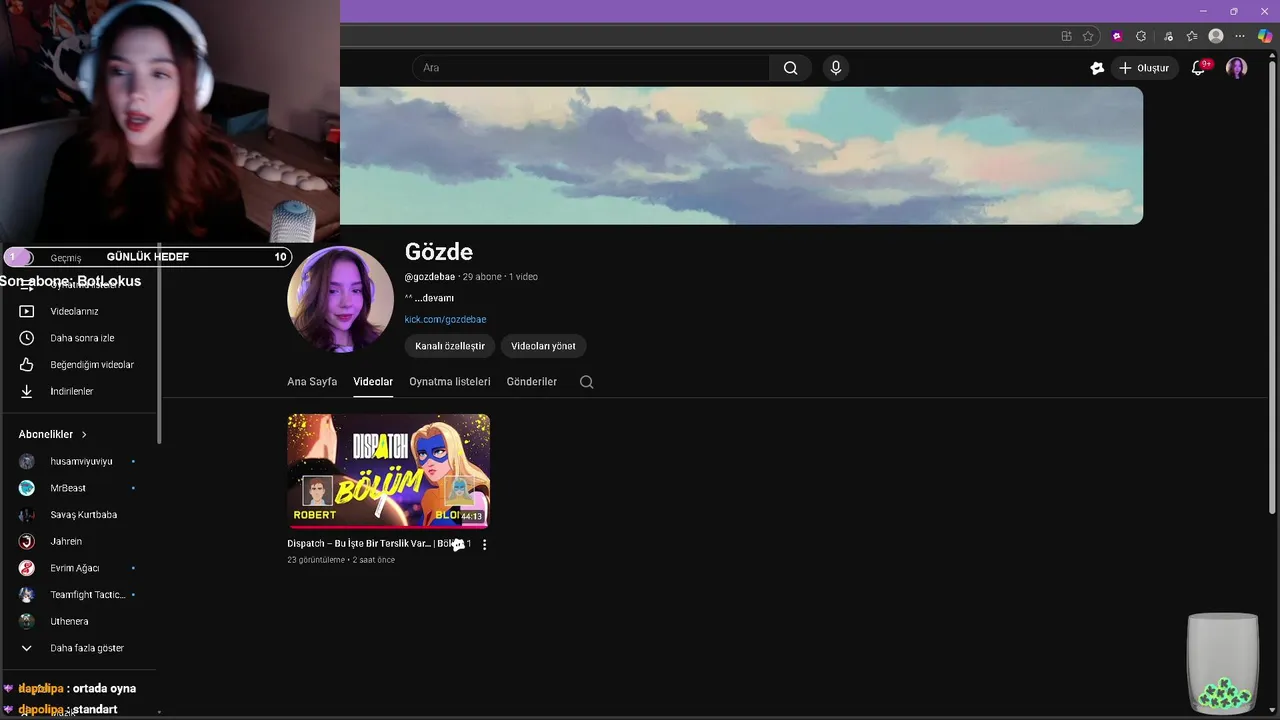The width and height of the screenshot is (1280, 720).
Task: Click the media control music icon
Action: [x=1168, y=36]
